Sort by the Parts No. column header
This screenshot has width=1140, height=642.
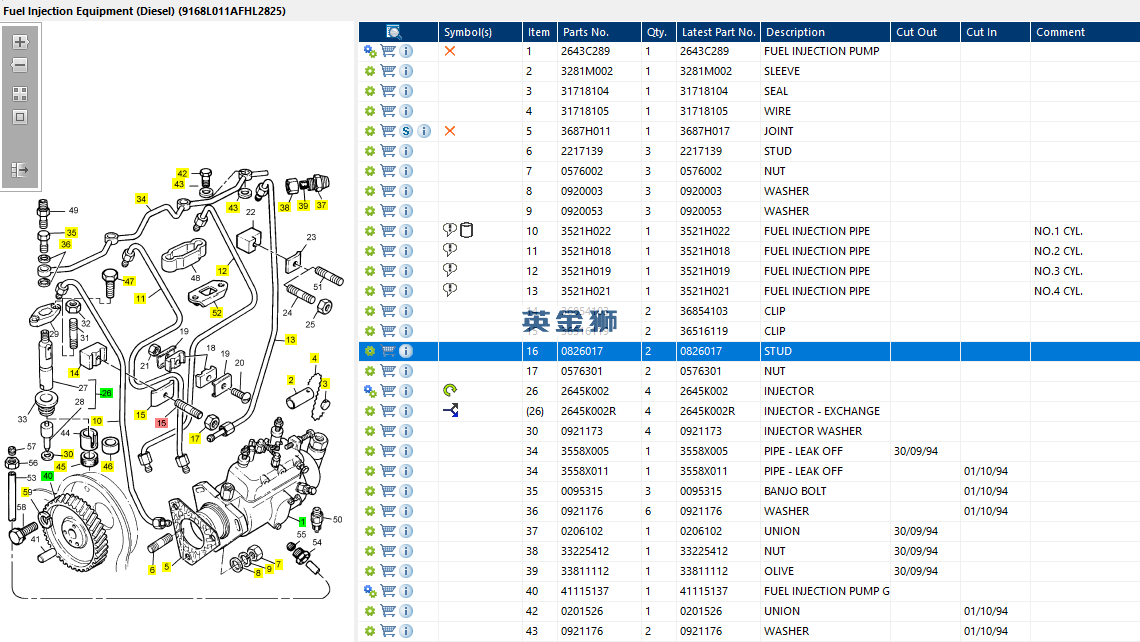pos(585,32)
